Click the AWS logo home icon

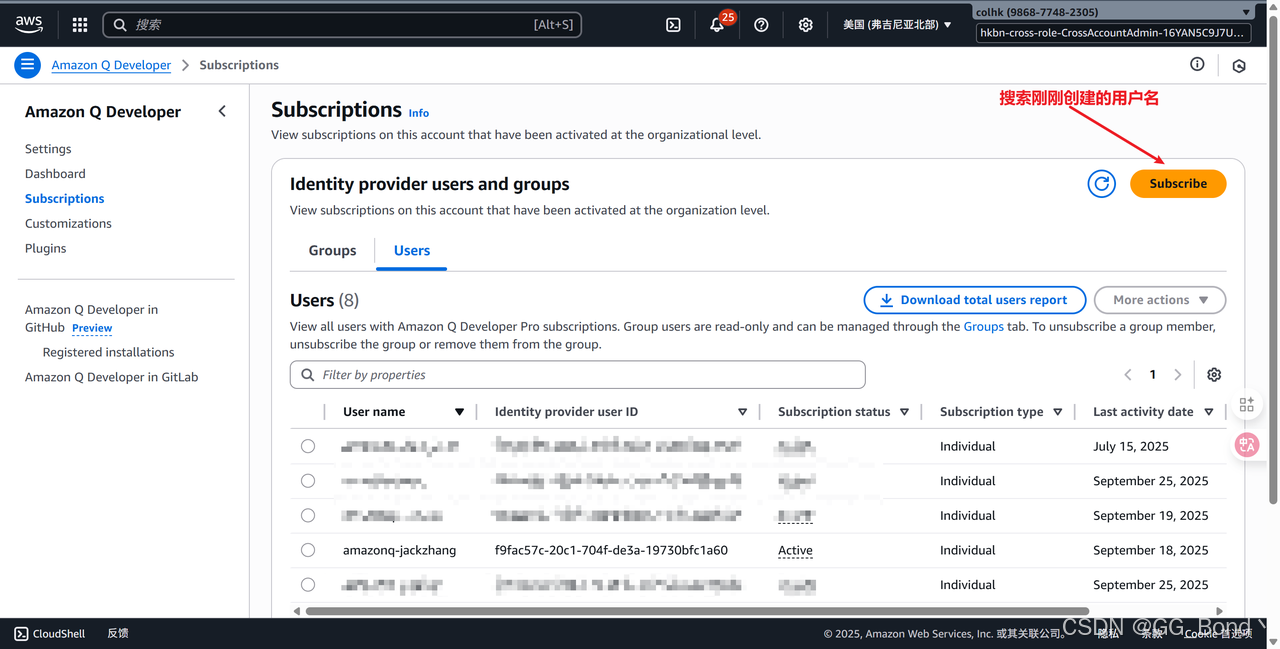click(x=29, y=24)
